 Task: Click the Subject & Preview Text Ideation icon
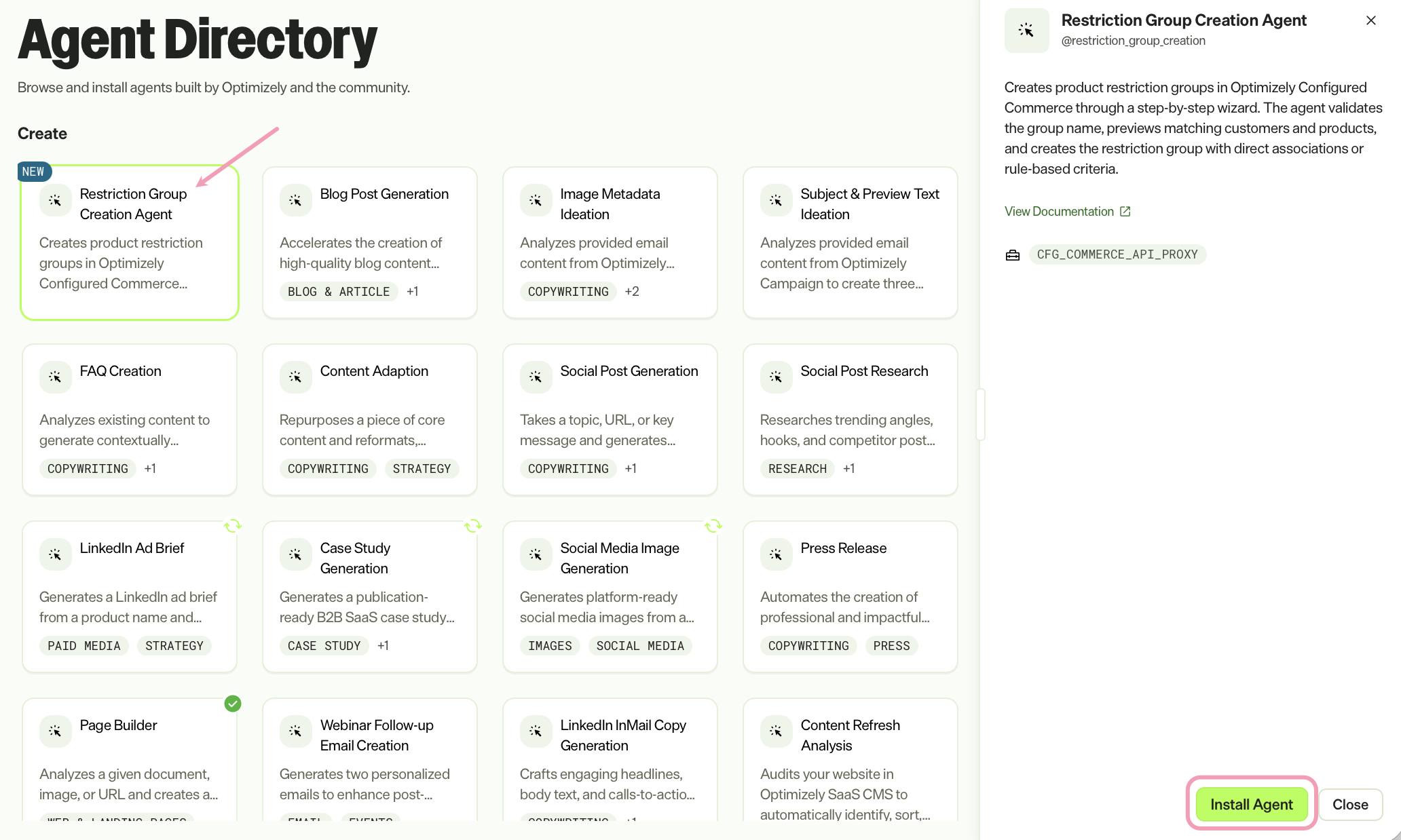click(x=777, y=201)
